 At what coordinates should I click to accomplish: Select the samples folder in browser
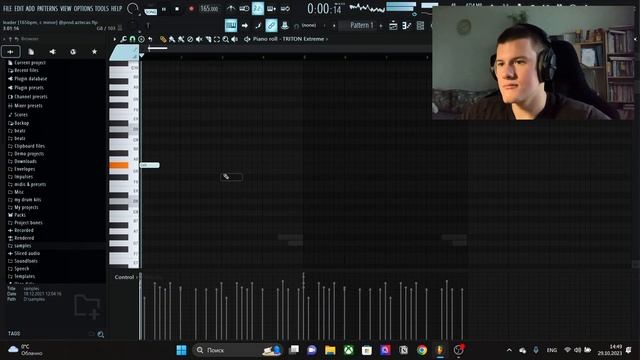[20, 246]
